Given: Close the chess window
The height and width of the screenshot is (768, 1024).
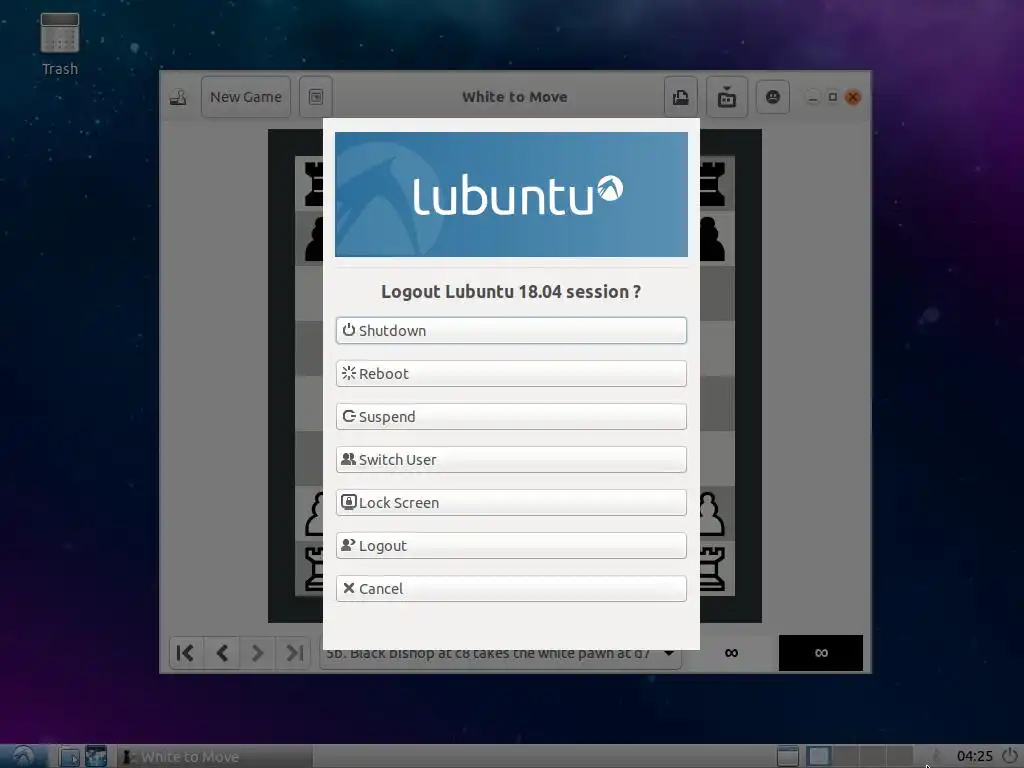Looking at the screenshot, I should click(x=853, y=97).
